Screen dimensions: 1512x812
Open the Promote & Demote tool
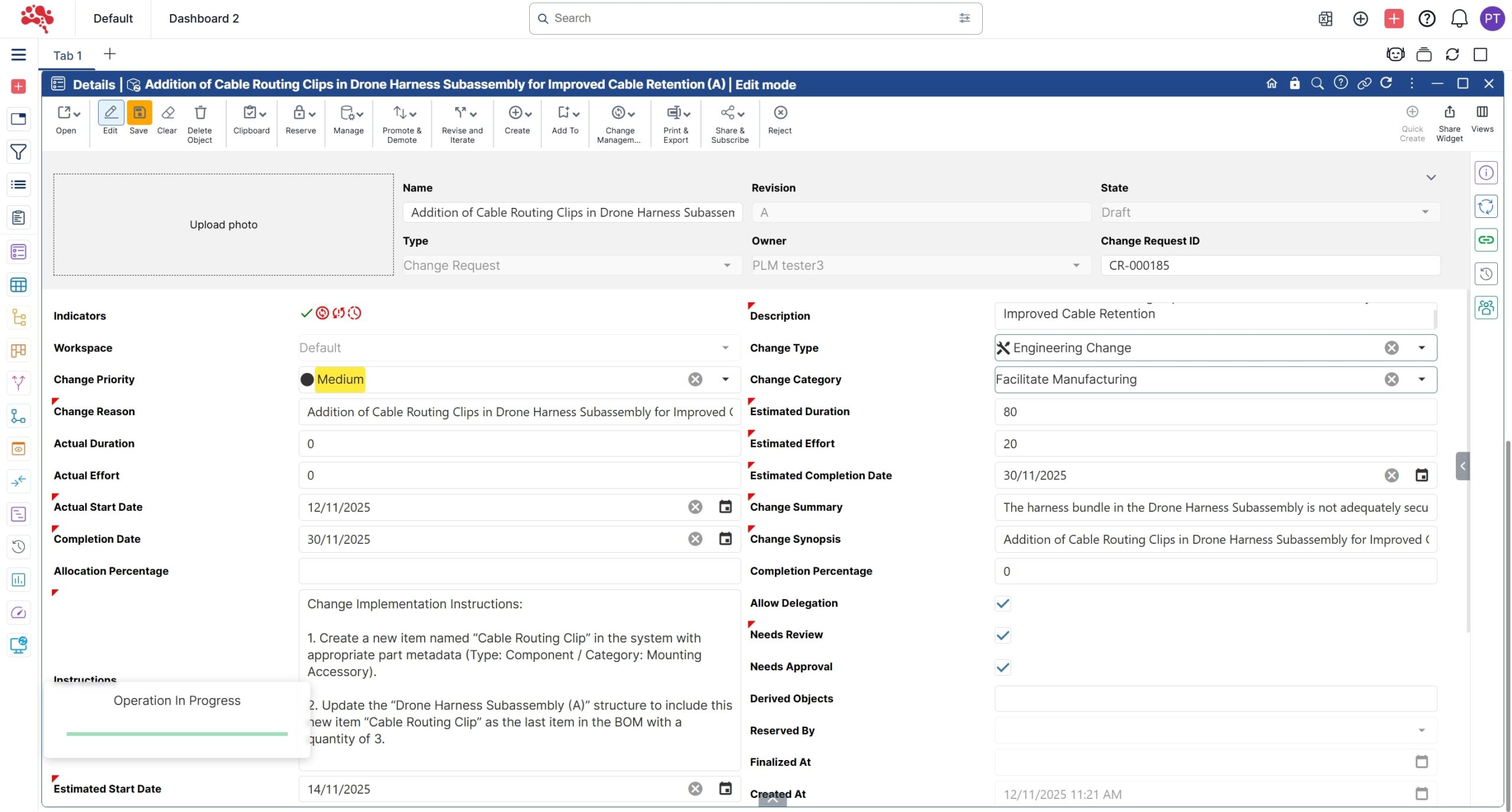[x=402, y=113]
